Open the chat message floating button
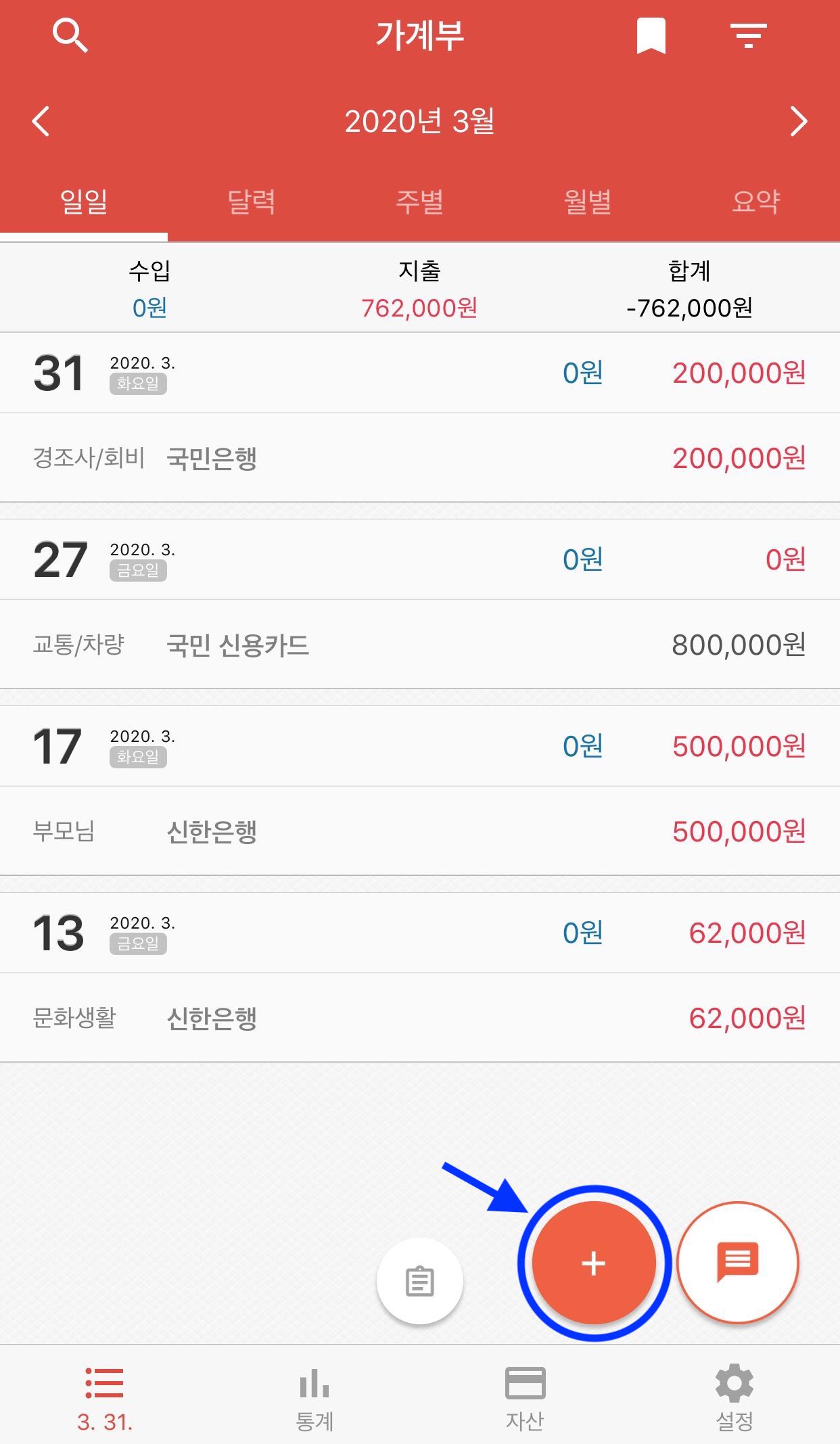840x1444 pixels. click(x=738, y=1262)
